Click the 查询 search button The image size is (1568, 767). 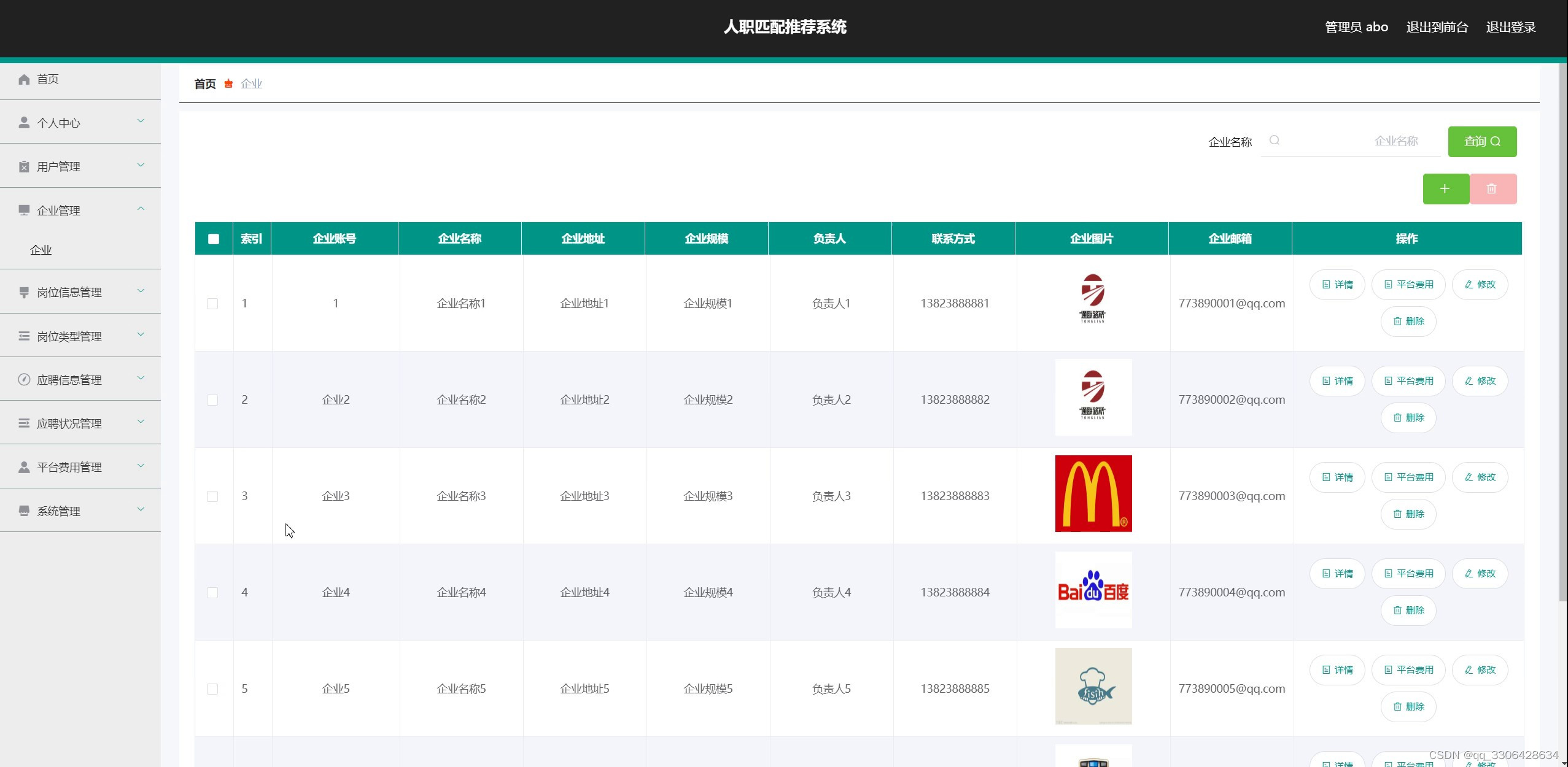(1481, 142)
